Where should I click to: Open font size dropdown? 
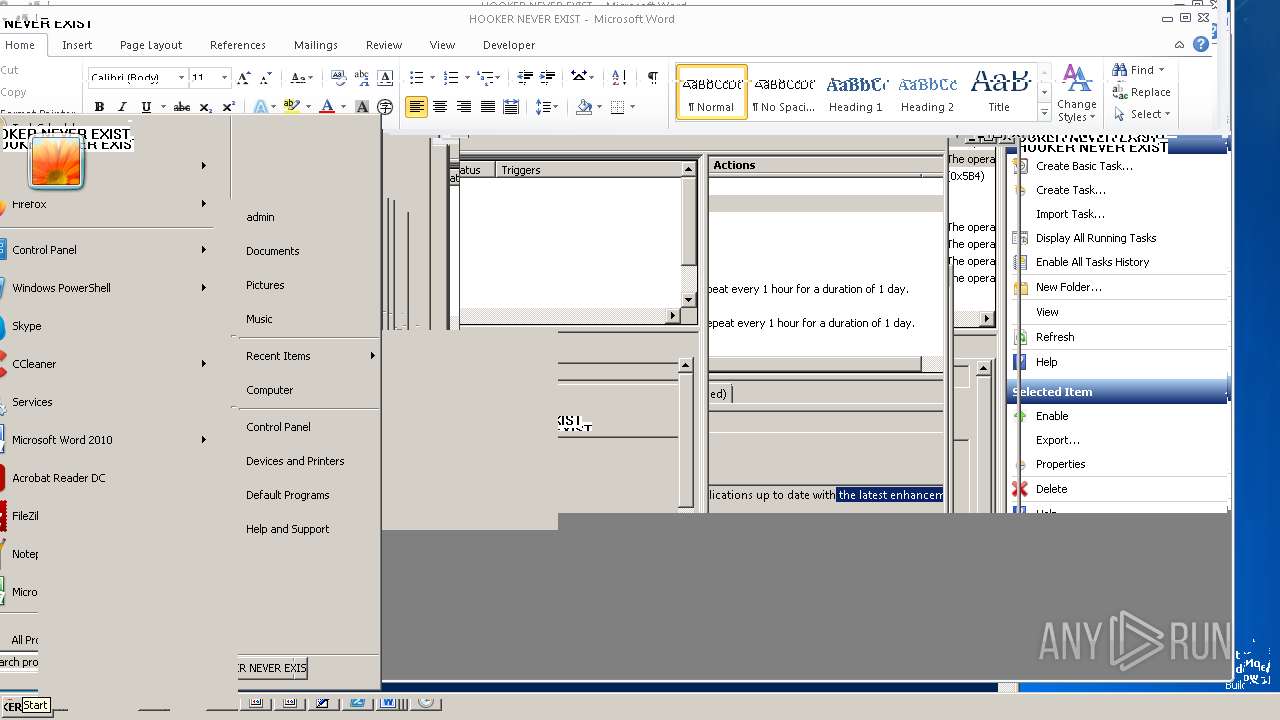tap(224, 77)
